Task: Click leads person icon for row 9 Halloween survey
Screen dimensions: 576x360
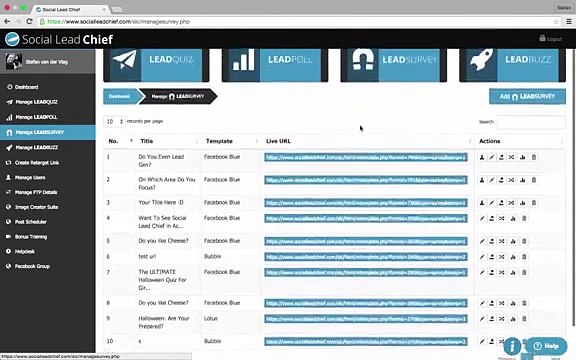Action: tap(492, 319)
